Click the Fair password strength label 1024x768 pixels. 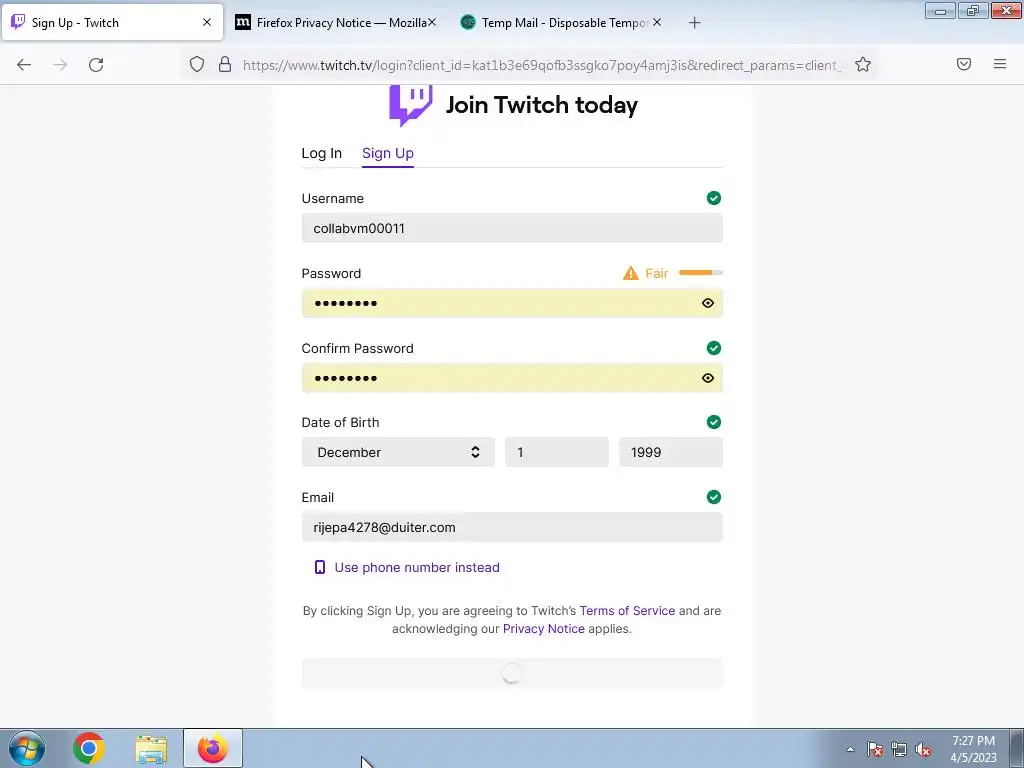coord(656,273)
